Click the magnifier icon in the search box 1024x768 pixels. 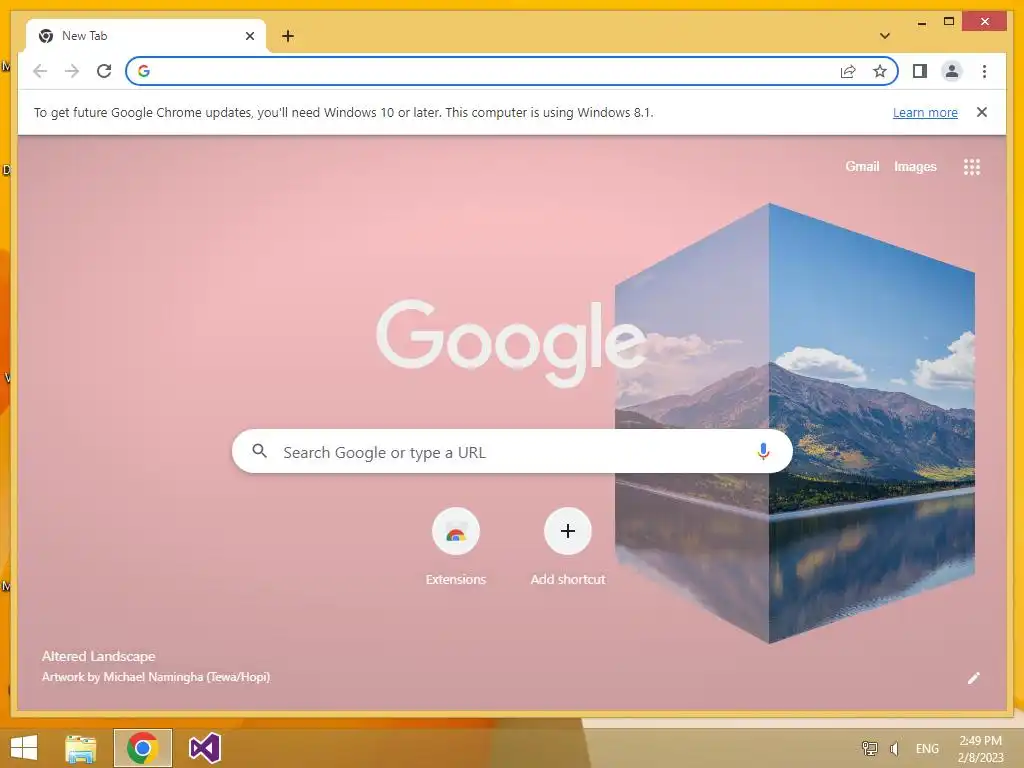coord(259,451)
